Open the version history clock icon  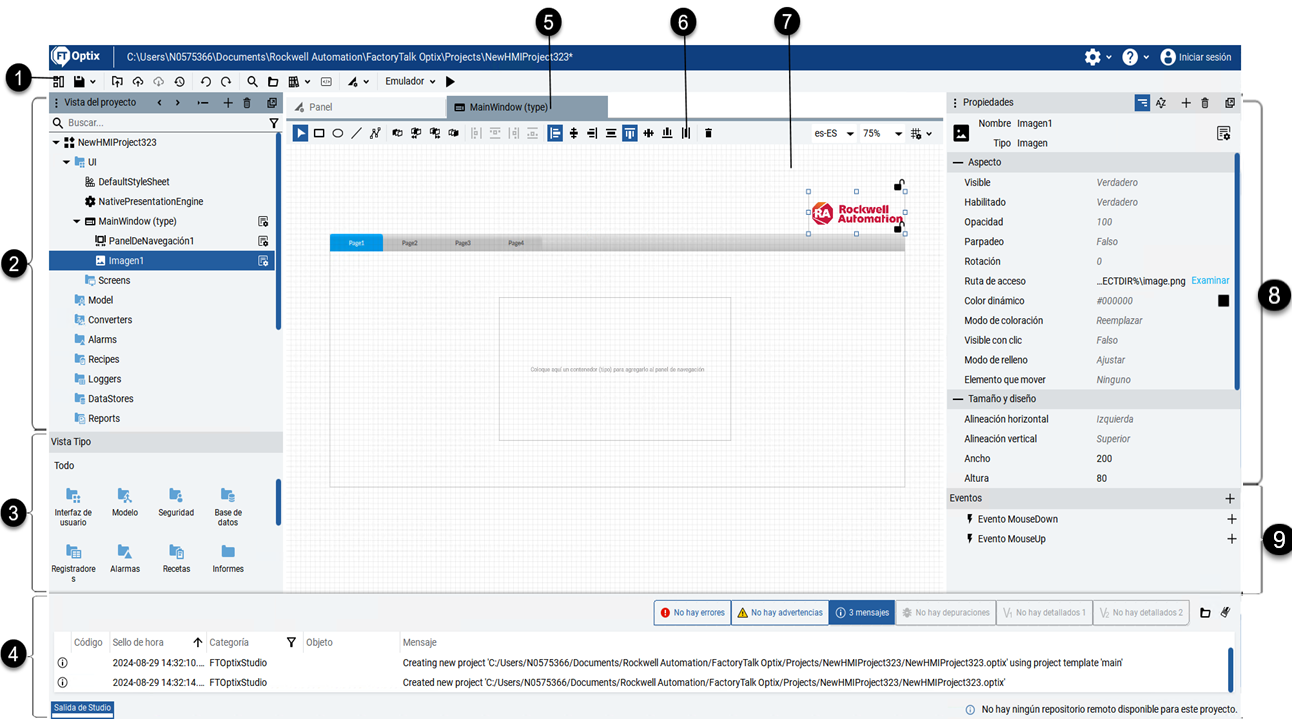pyautogui.click(x=178, y=81)
